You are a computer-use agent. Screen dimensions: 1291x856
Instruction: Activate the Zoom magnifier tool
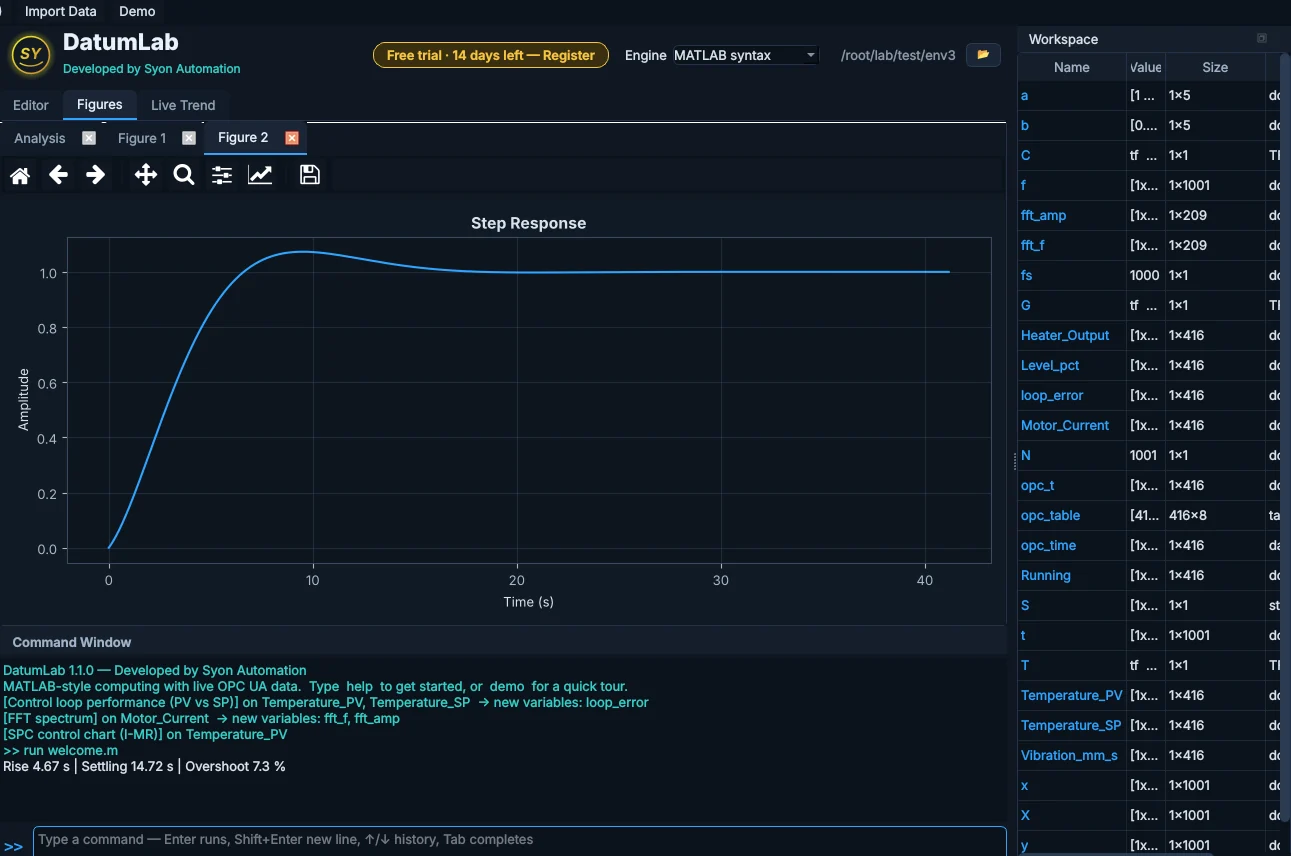pyautogui.click(x=184, y=175)
